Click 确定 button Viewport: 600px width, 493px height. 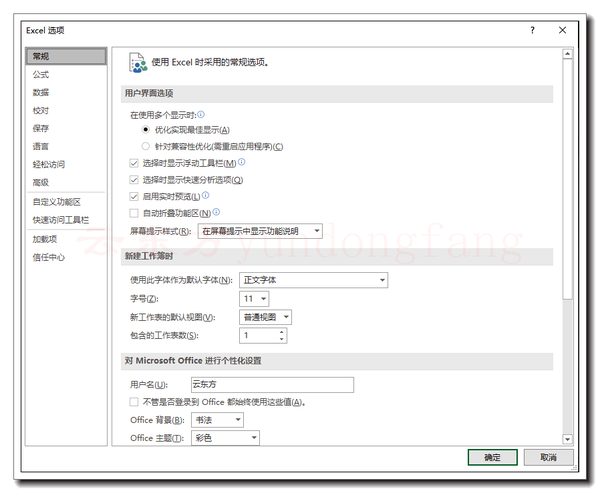(492, 457)
